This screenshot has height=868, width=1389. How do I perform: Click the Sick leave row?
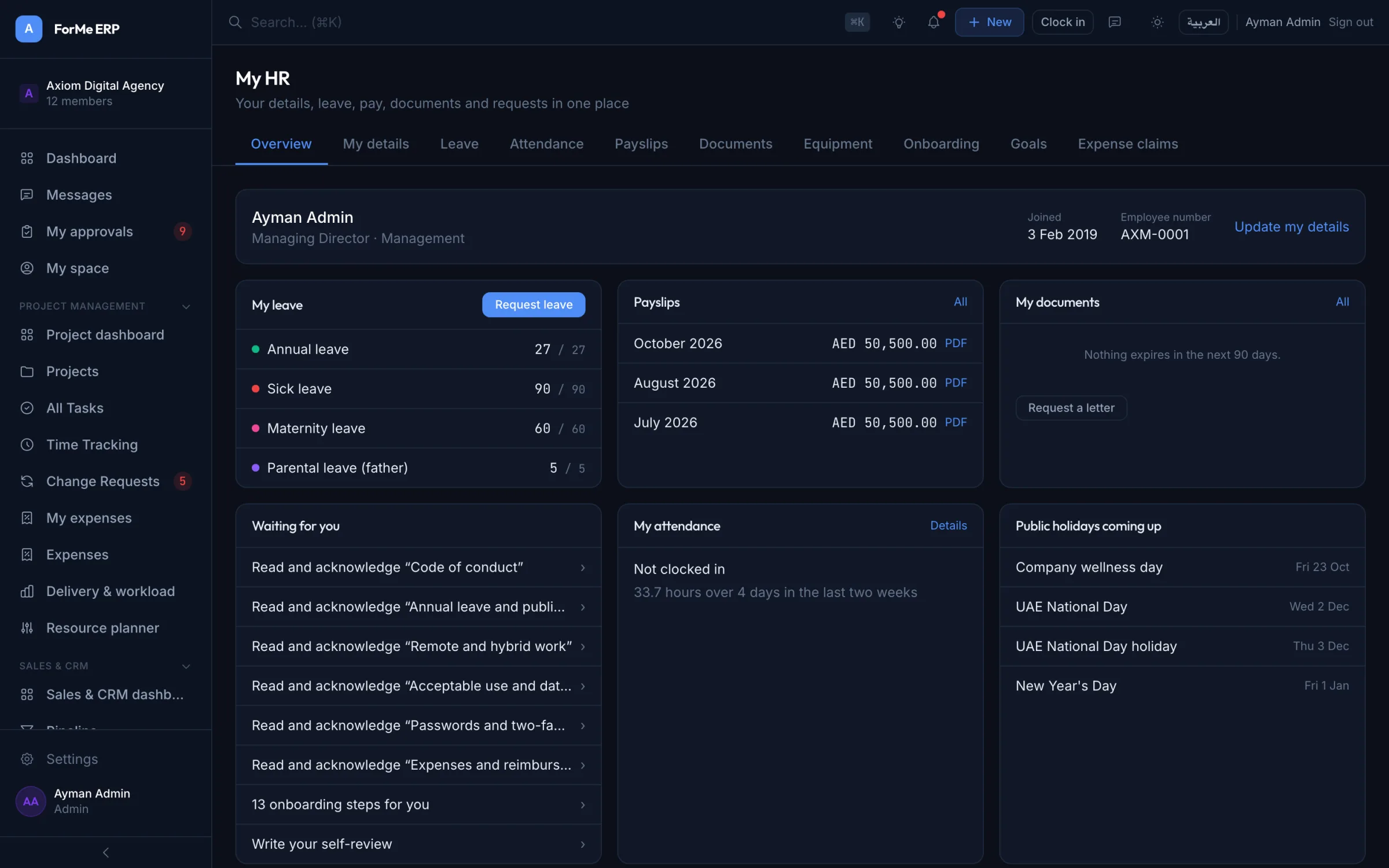point(418,389)
